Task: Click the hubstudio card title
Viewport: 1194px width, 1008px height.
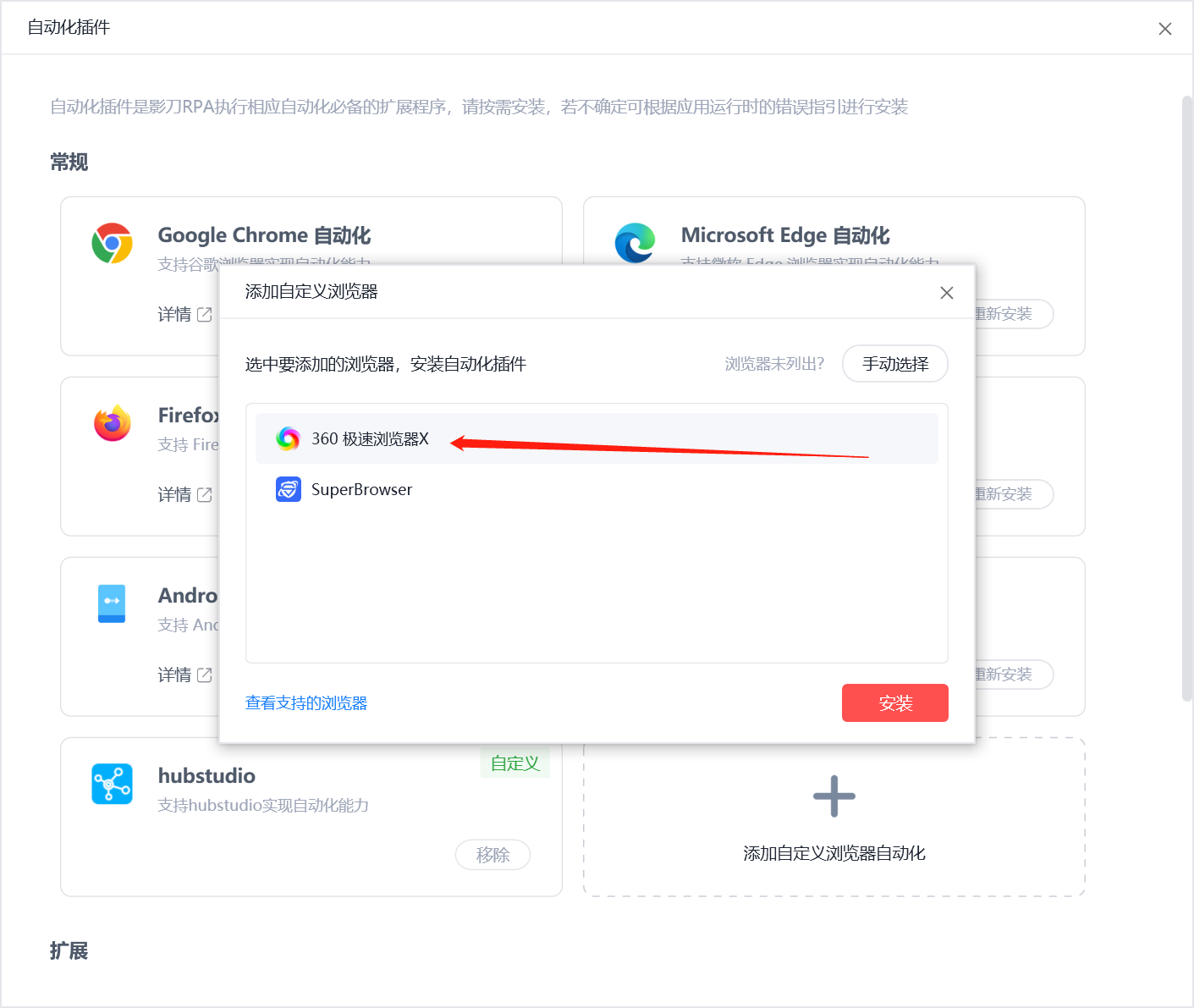Action: tap(206, 776)
